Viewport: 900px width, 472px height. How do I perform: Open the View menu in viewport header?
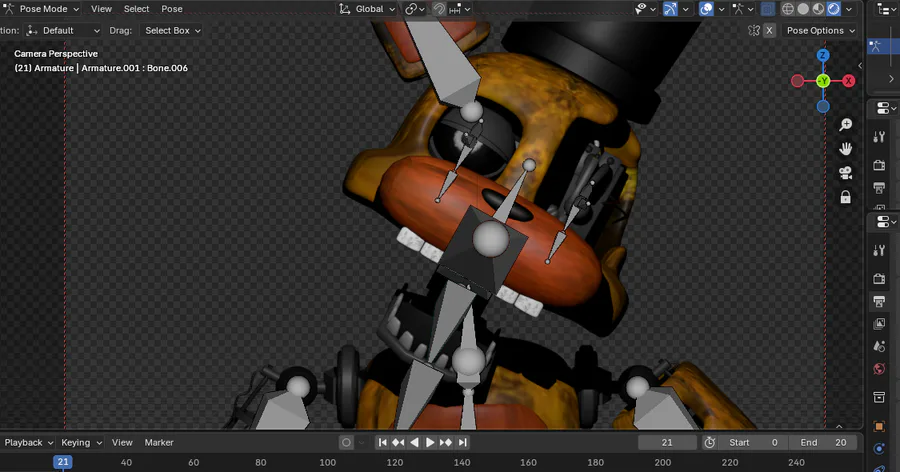101,9
